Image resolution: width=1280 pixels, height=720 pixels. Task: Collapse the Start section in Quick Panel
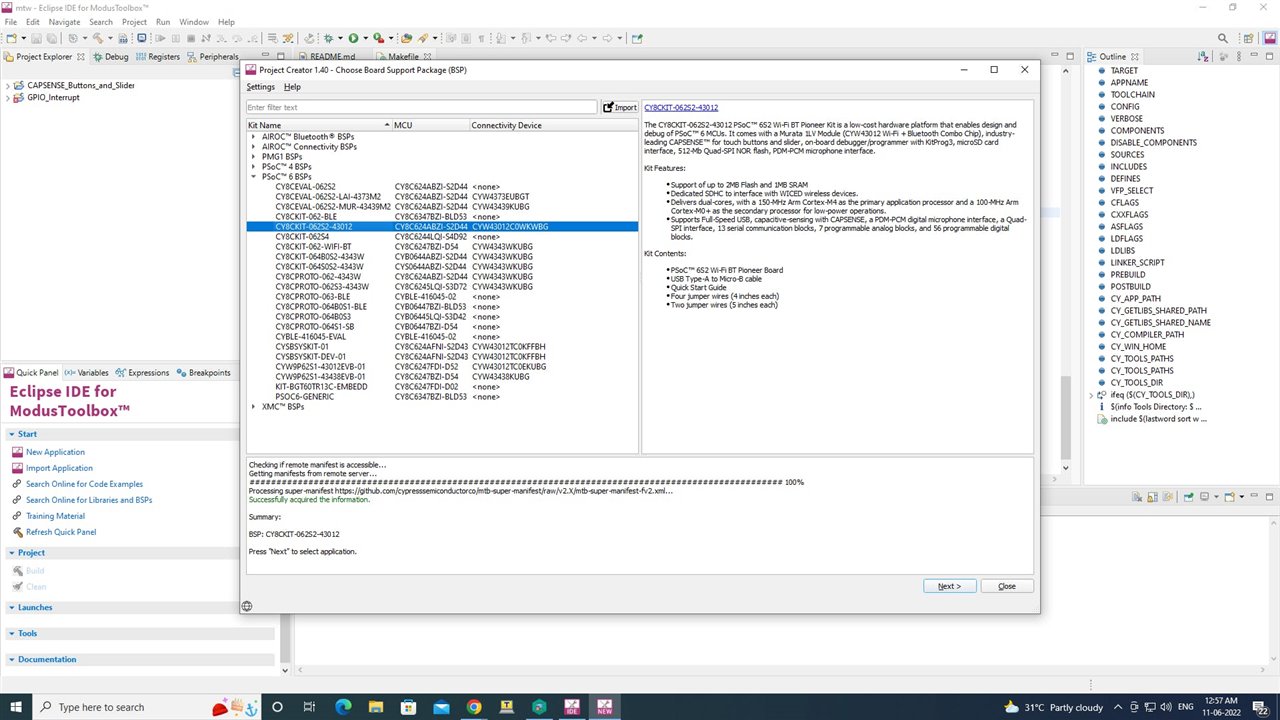(11, 434)
